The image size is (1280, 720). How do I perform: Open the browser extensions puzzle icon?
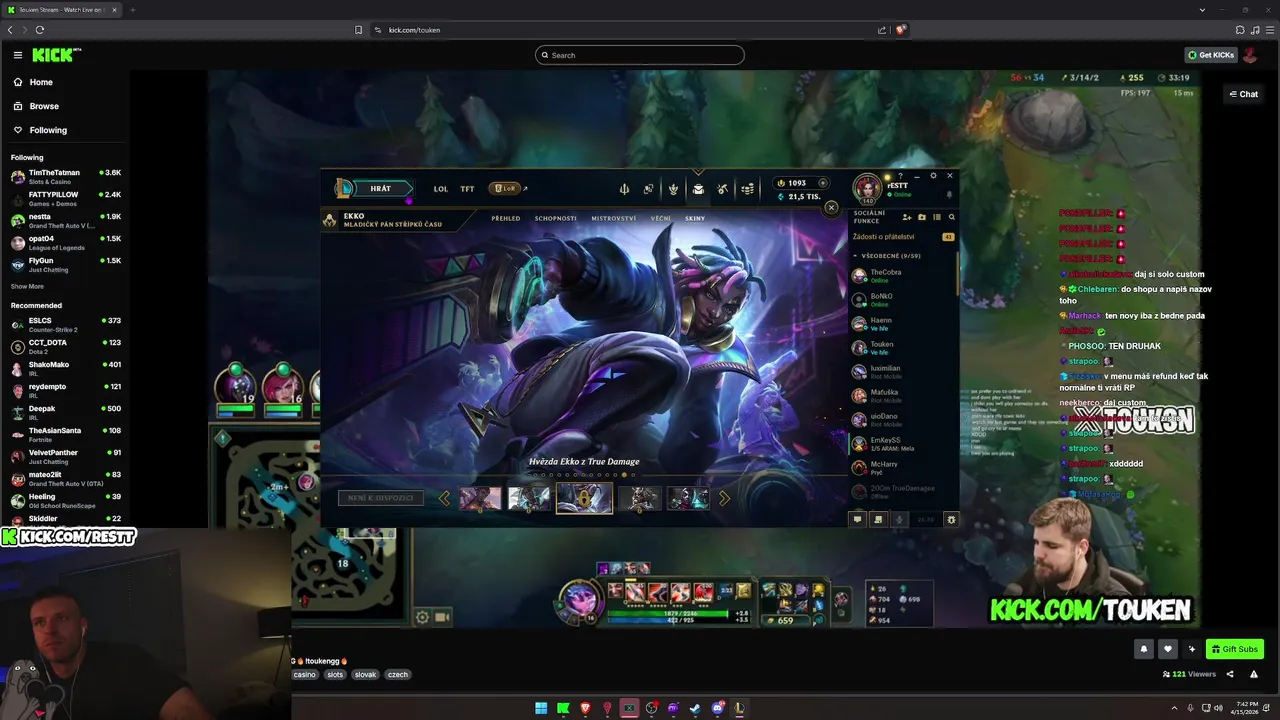pyautogui.click(x=1240, y=30)
